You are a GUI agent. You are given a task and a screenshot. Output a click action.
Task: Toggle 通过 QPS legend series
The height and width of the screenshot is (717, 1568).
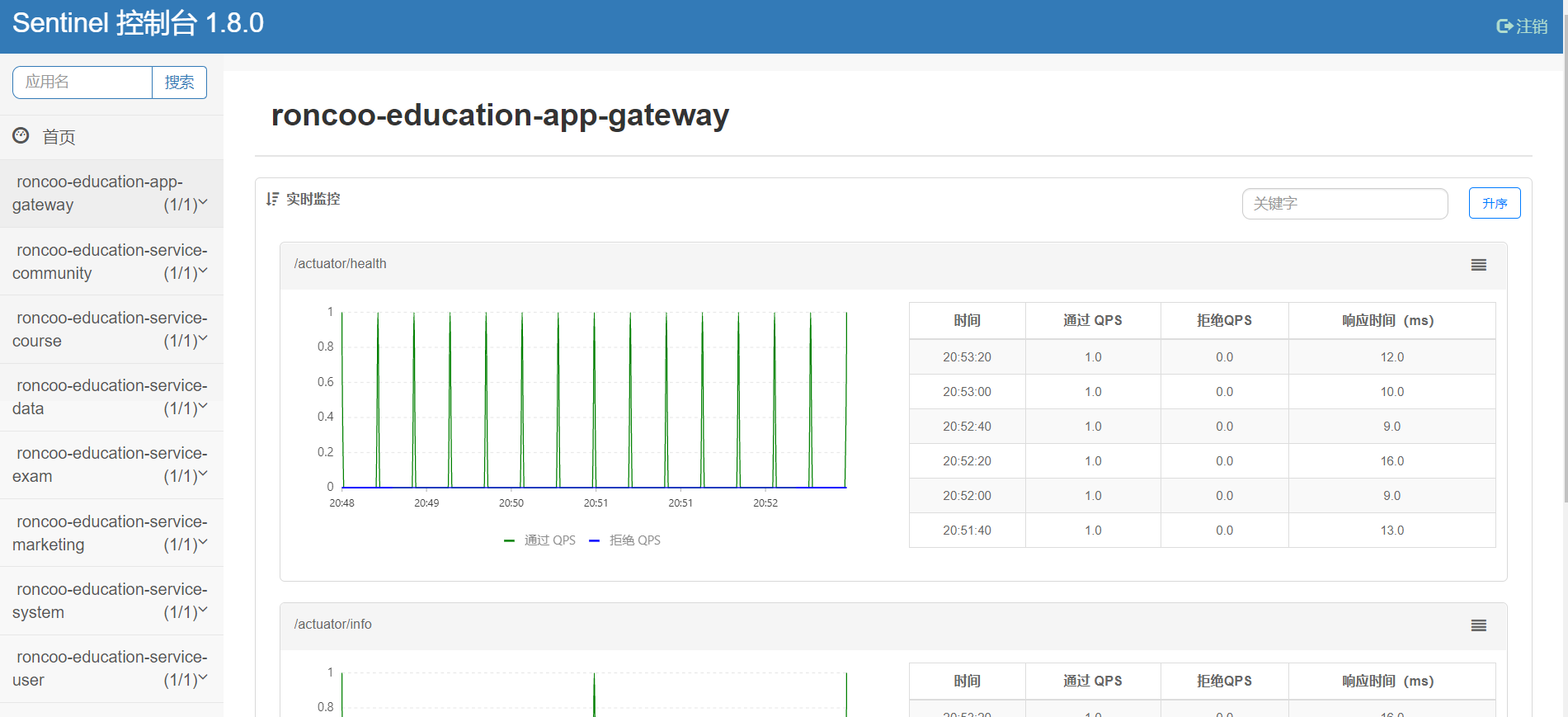click(x=540, y=540)
